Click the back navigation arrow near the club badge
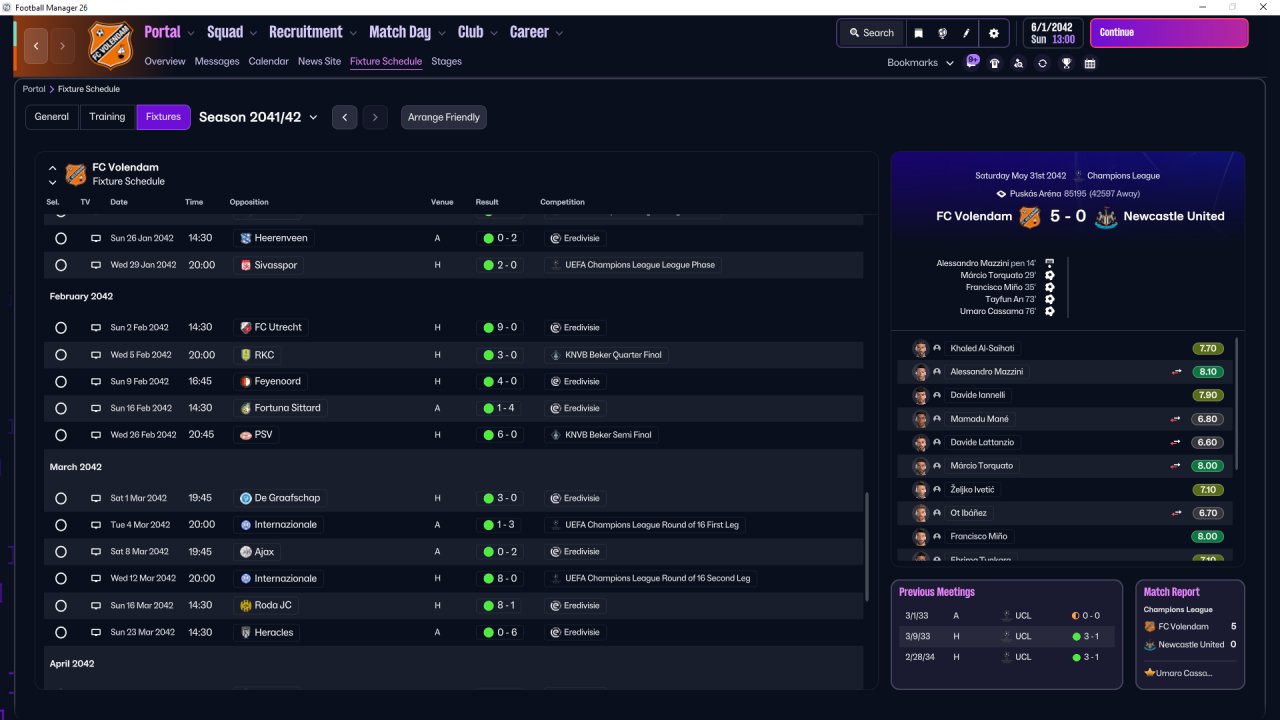 [x=37, y=46]
